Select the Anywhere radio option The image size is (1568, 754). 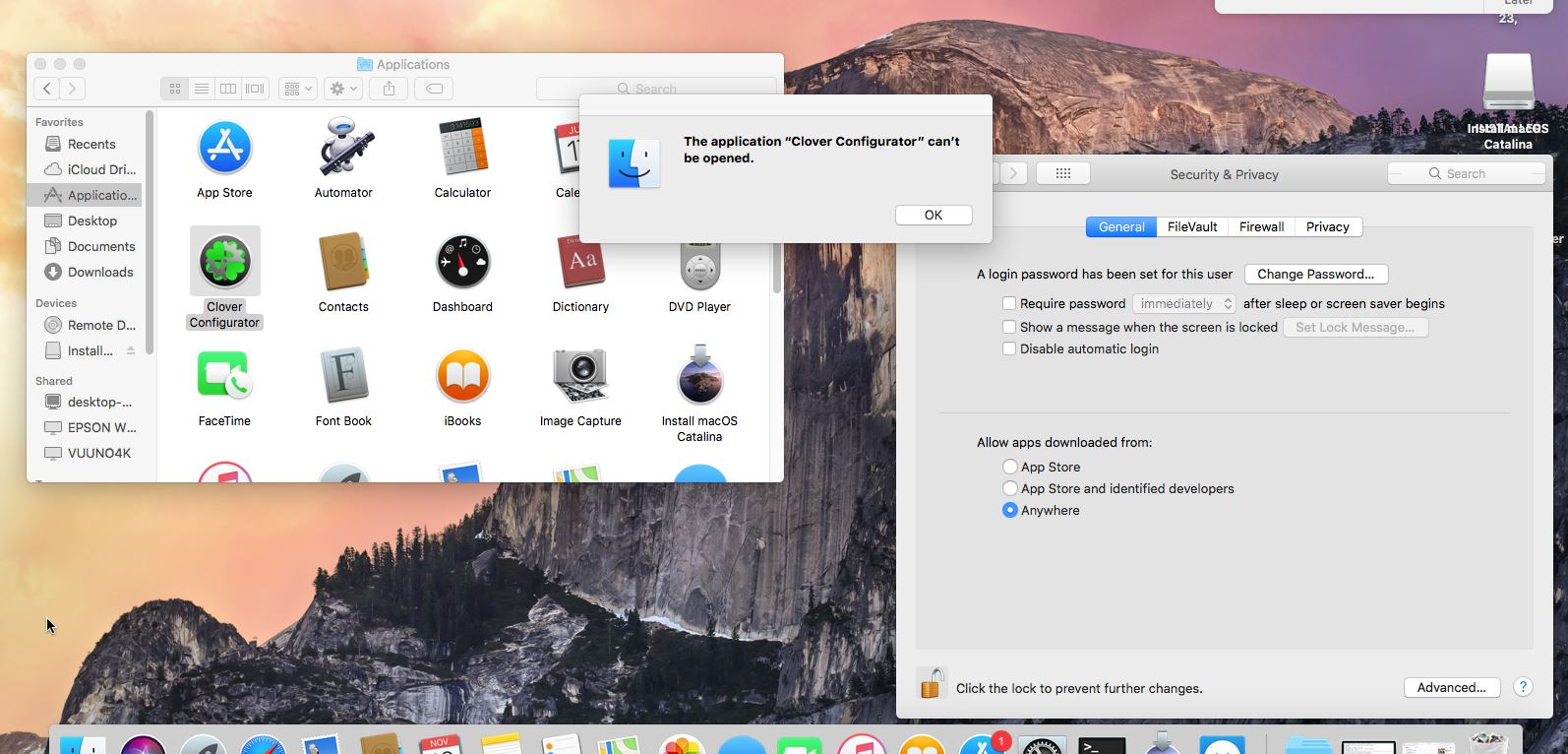(1009, 510)
